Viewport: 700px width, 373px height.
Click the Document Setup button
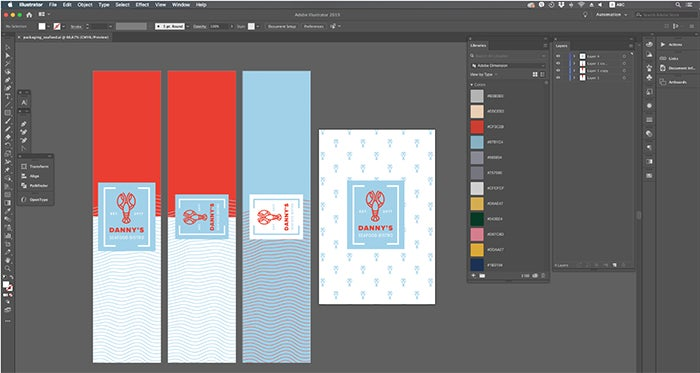coord(282,26)
